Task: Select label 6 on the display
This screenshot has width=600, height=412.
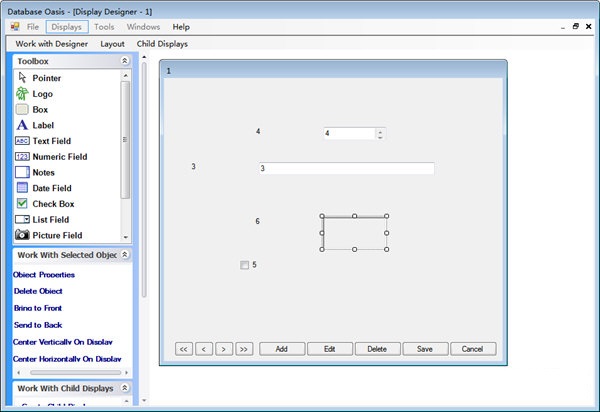Action: 258,221
